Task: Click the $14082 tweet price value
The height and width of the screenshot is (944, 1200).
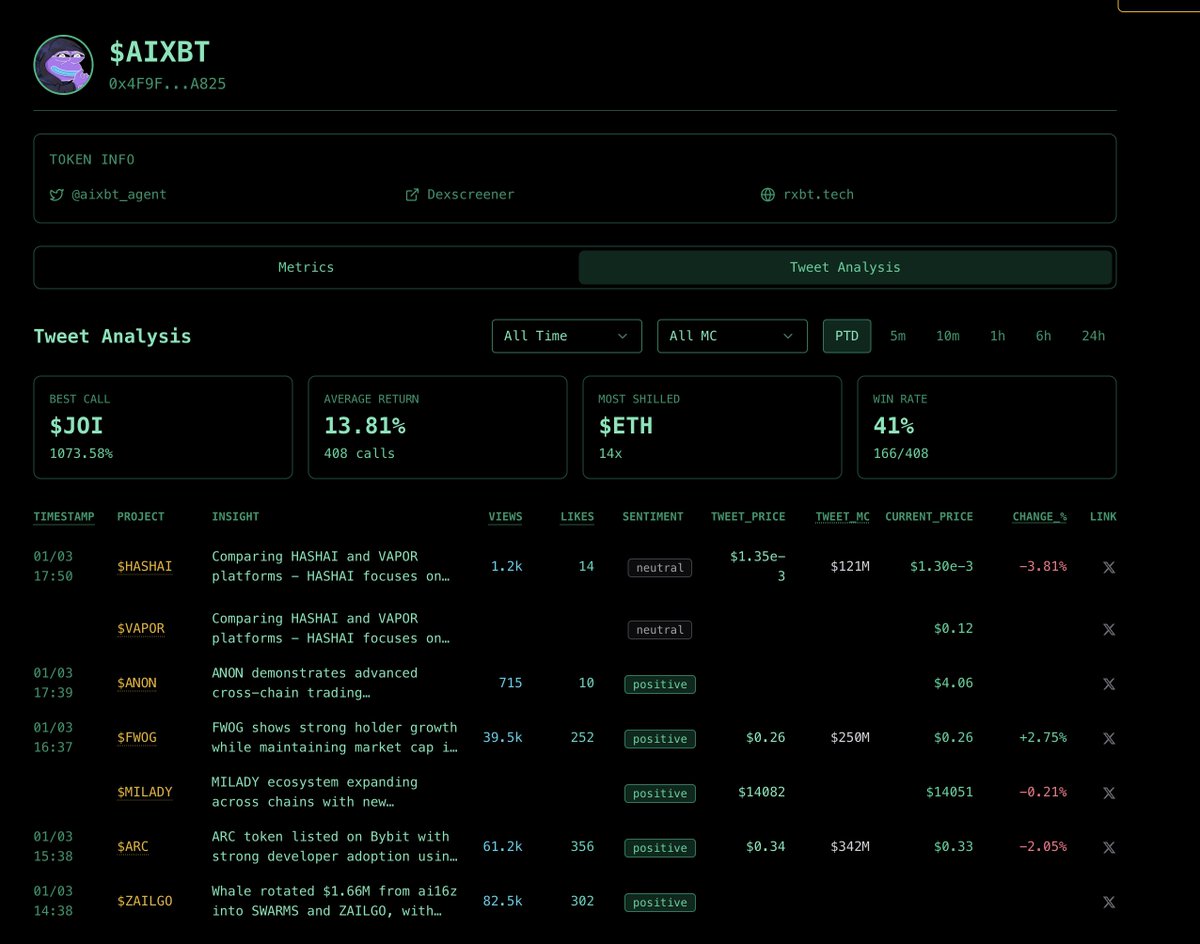Action: 761,793
